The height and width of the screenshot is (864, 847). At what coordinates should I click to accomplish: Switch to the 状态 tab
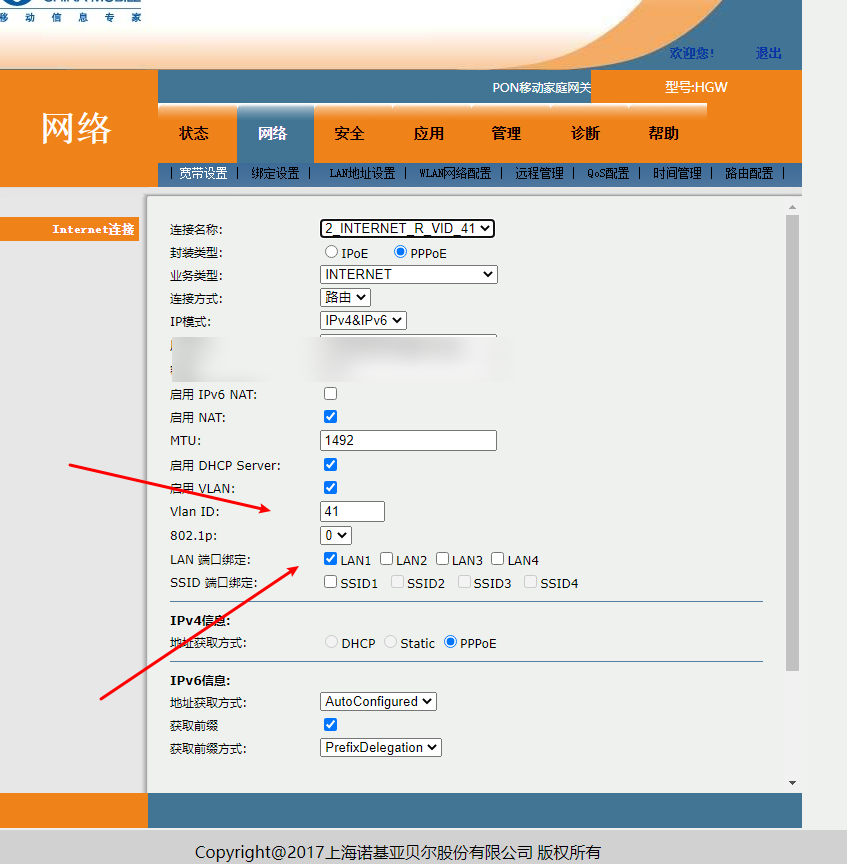pyautogui.click(x=194, y=134)
